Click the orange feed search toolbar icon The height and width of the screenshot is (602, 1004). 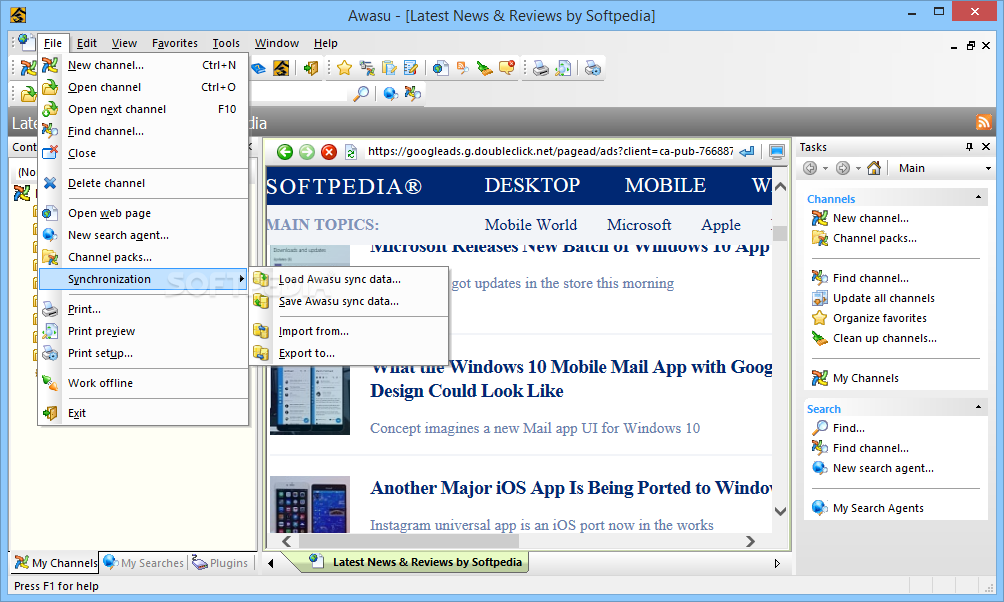[x=462, y=68]
